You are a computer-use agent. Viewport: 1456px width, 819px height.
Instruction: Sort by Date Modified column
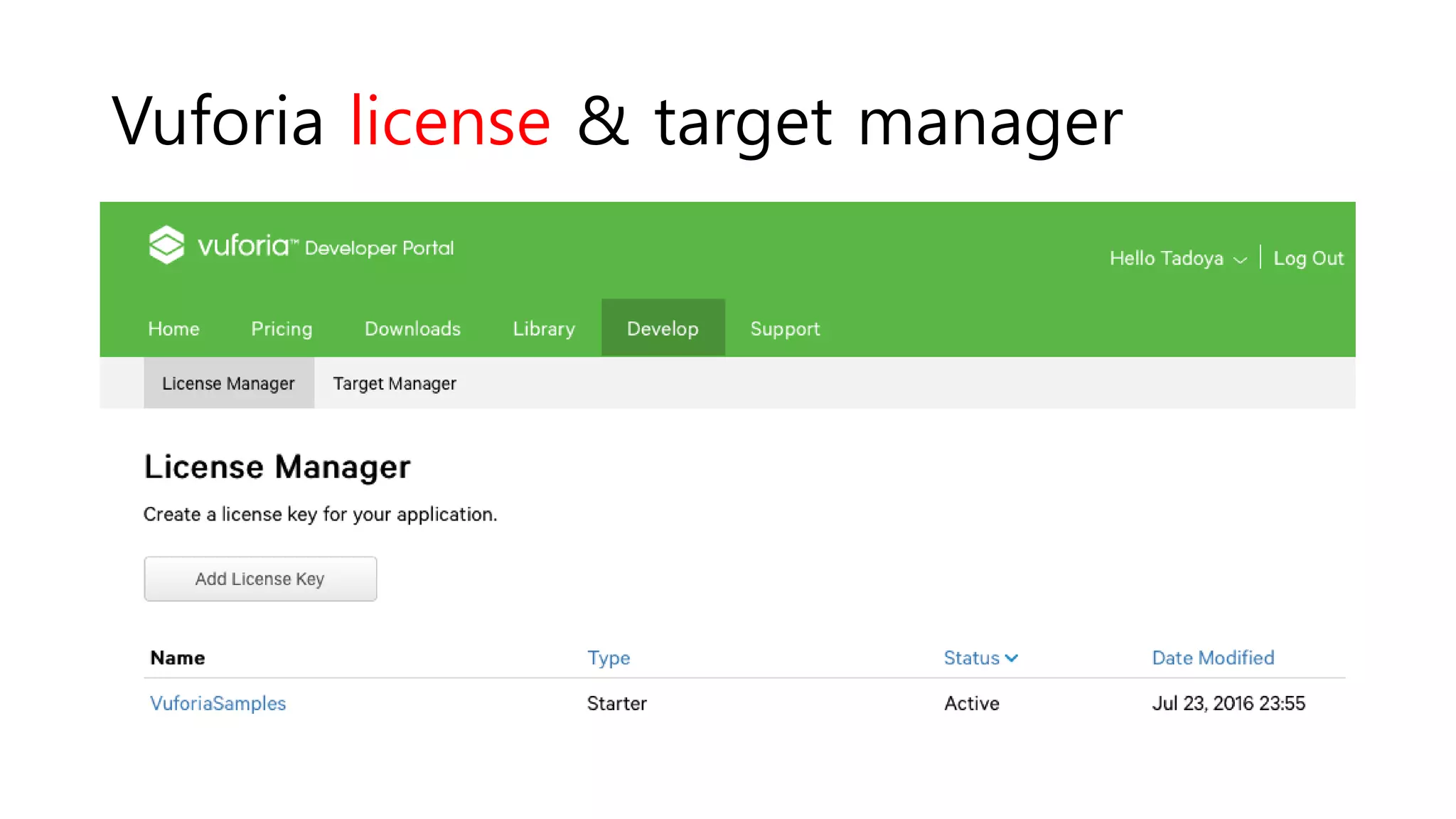pos(1213,658)
